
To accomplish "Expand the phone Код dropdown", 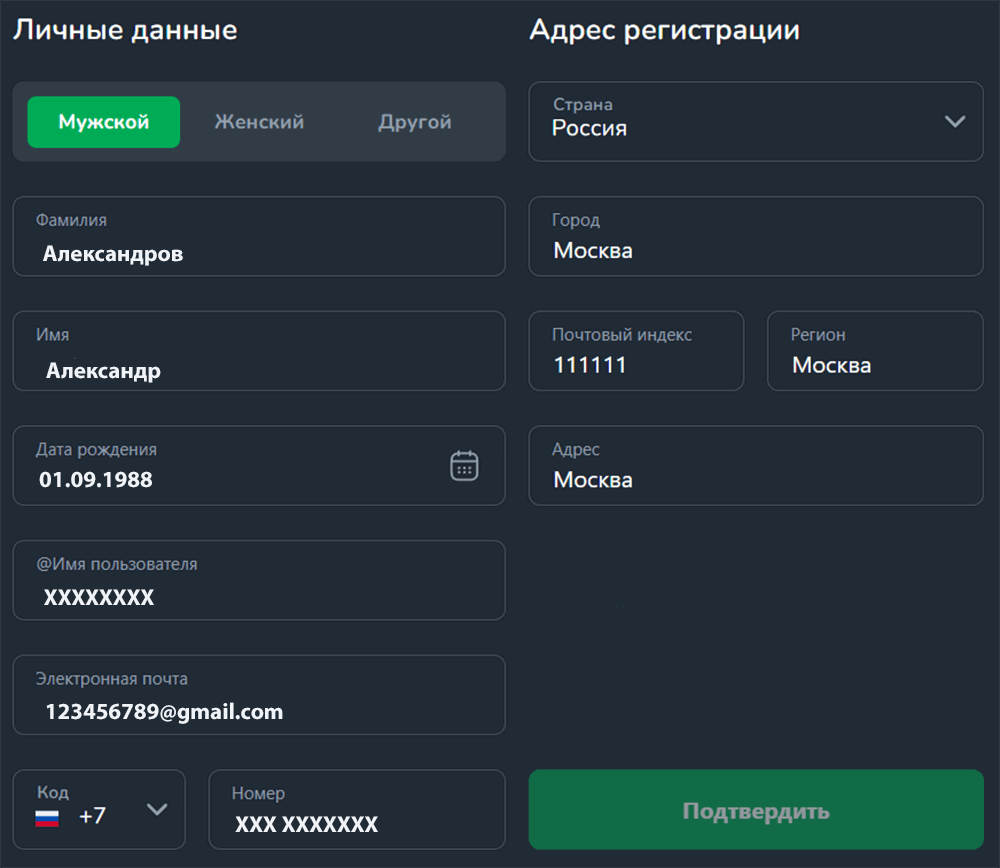I will coord(99,810).
